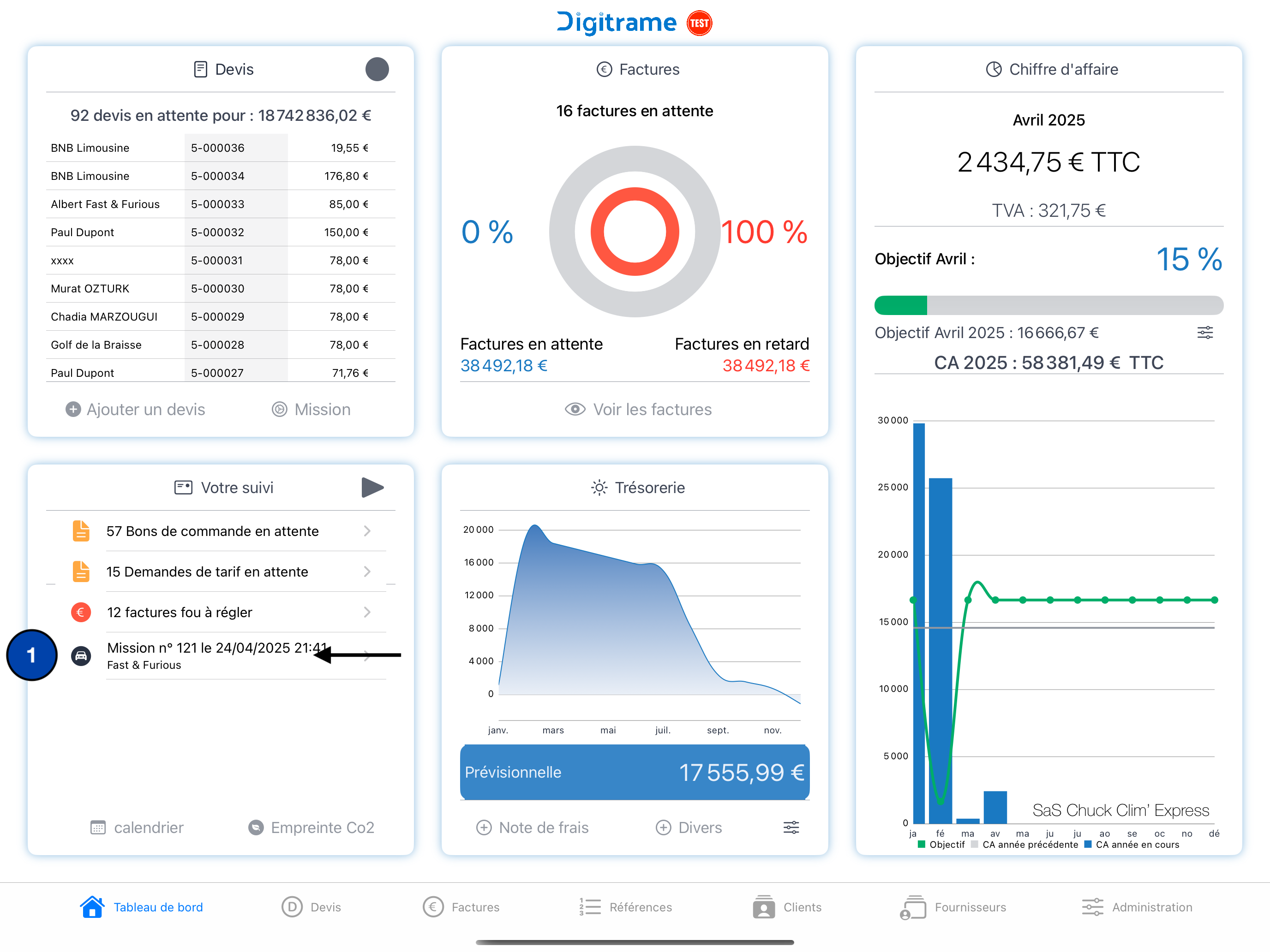The image size is (1270, 952).
Task: Click the car icon for Mission n° 121
Action: (81, 655)
